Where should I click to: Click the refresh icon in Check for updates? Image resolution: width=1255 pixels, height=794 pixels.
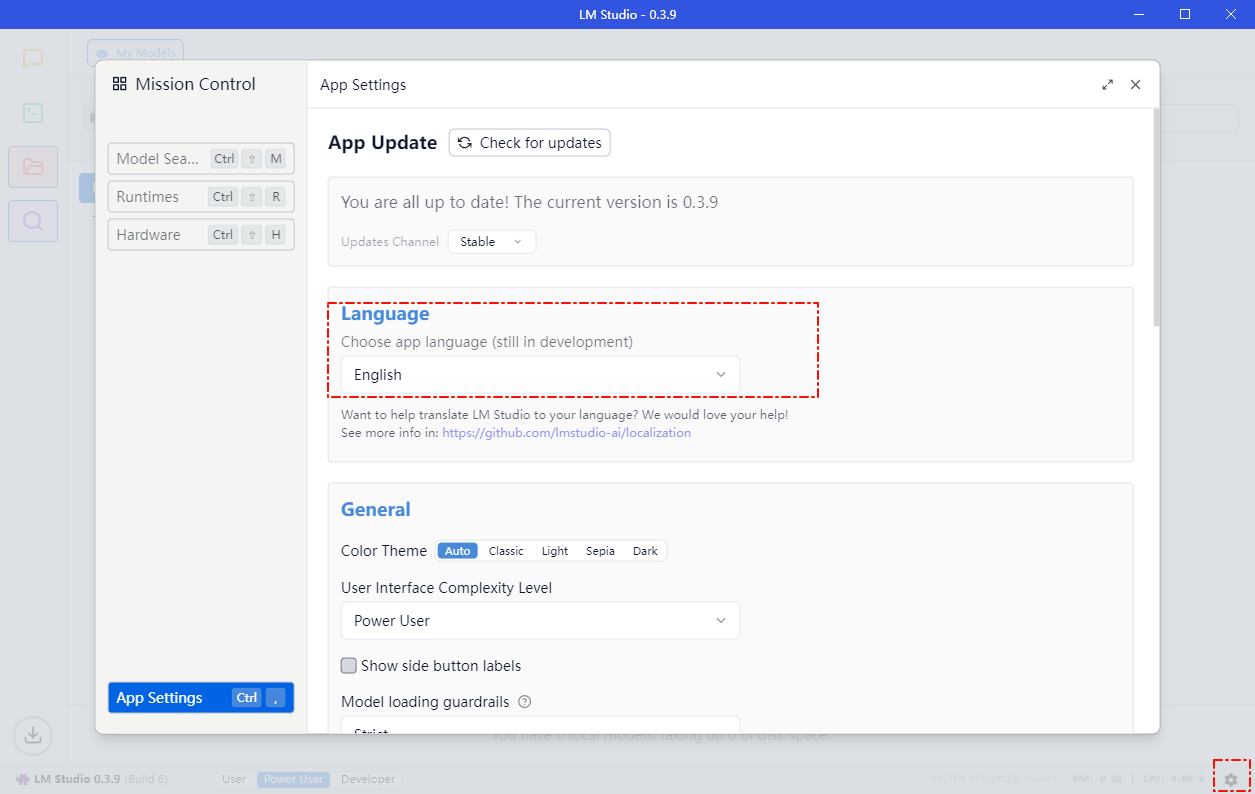click(x=465, y=143)
